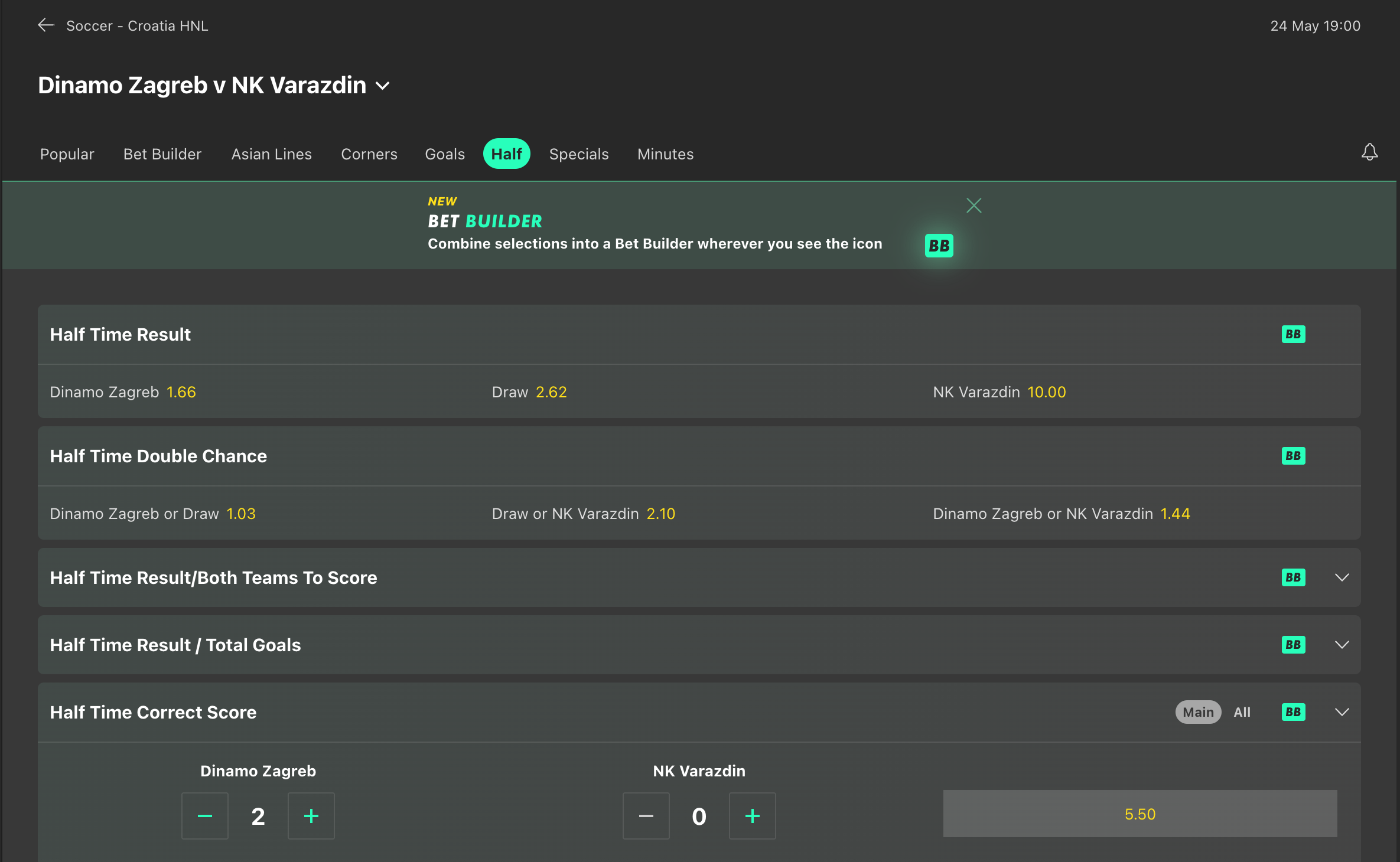Screen dimensions: 1400x862
Task: Open the Popular tab
Action: click(x=67, y=154)
